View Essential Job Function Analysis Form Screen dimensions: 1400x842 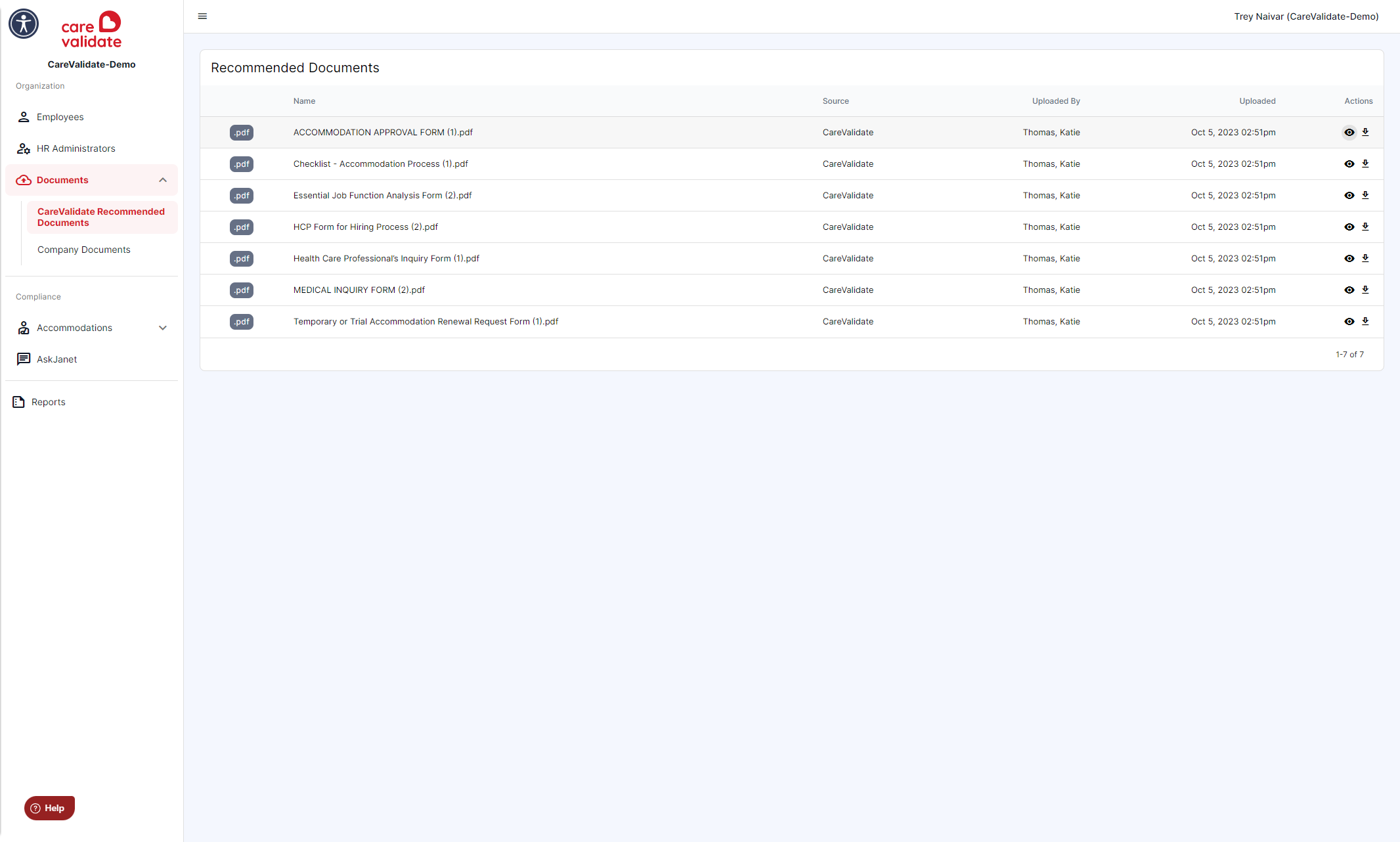click(x=1349, y=196)
